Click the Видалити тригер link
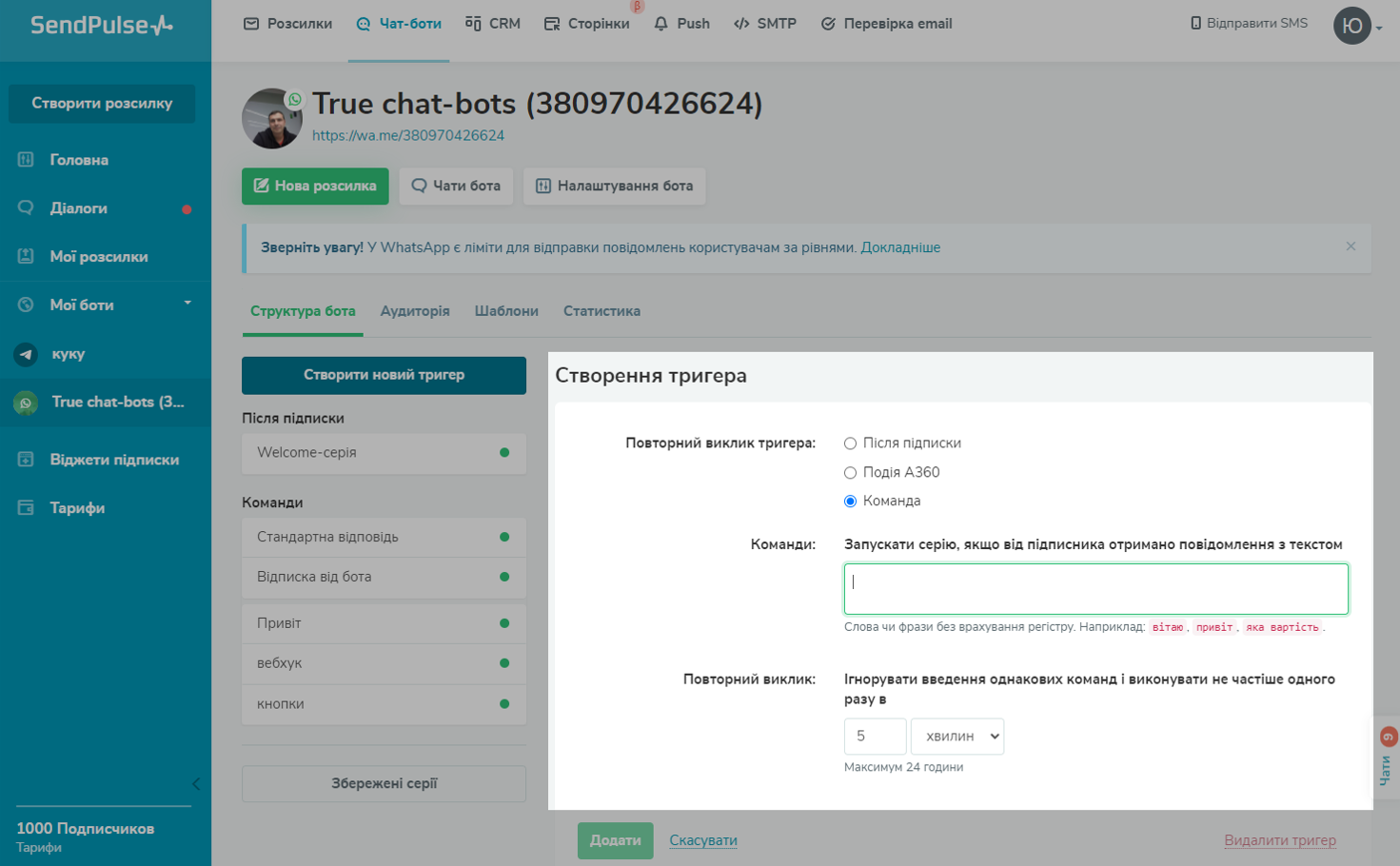1400x866 pixels. pyautogui.click(x=1280, y=840)
